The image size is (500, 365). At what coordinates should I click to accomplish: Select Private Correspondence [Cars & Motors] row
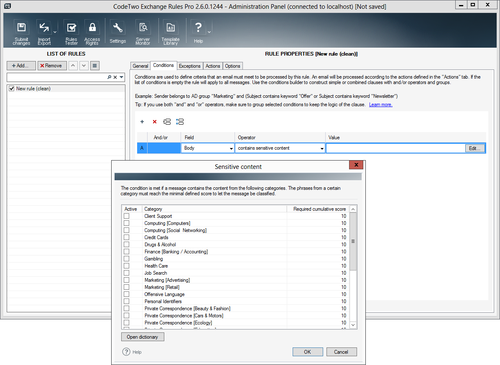click(184, 315)
